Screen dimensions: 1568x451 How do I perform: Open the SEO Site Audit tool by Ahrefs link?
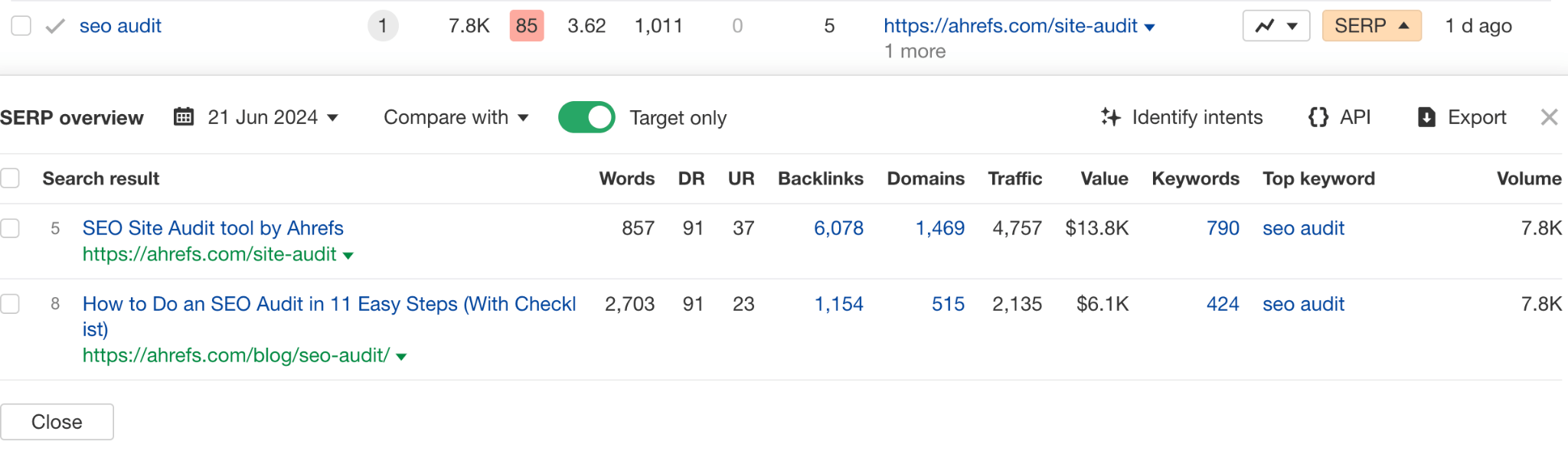coord(212,227)
